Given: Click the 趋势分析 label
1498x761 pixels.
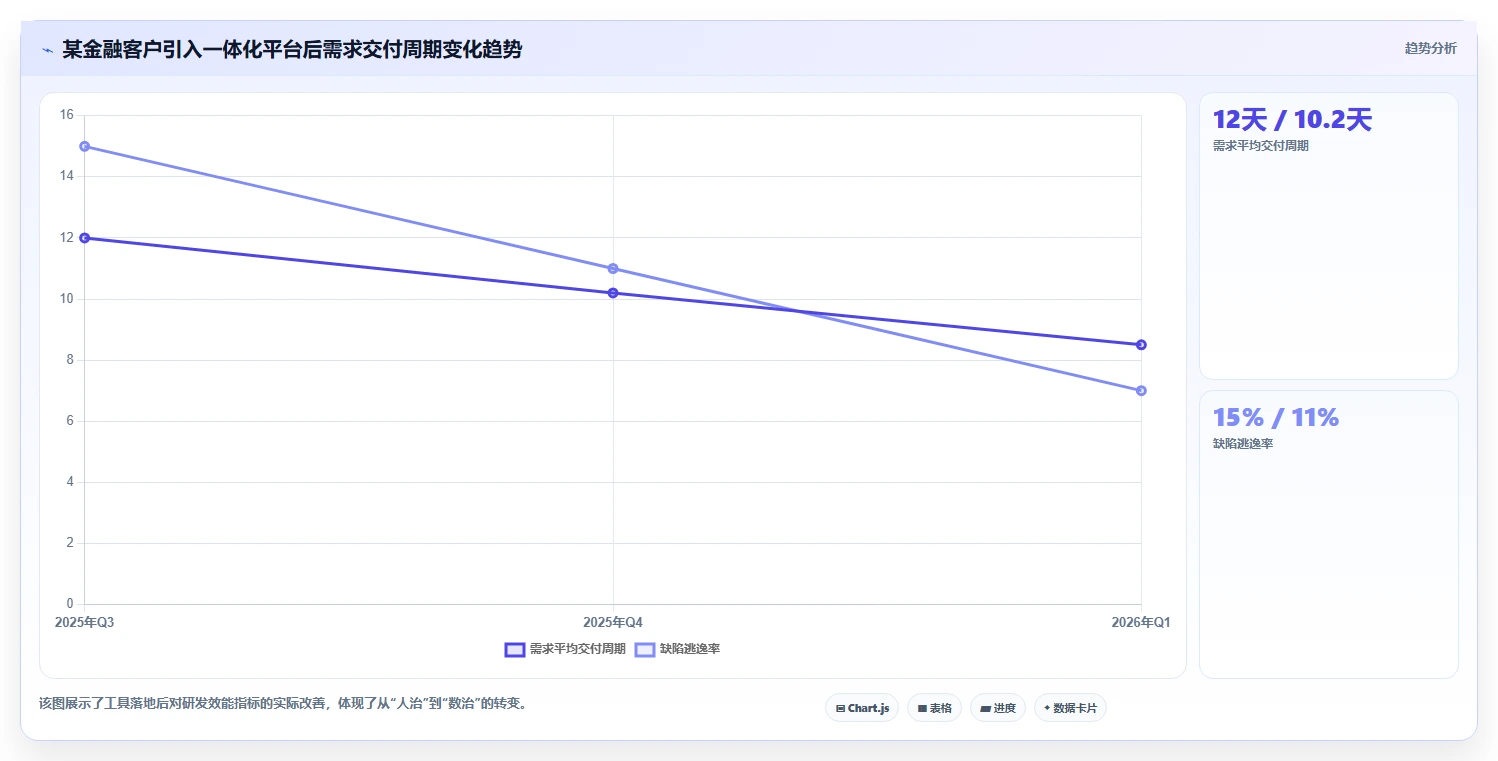Looking at the screenshot, I should tap(1430, 48).
